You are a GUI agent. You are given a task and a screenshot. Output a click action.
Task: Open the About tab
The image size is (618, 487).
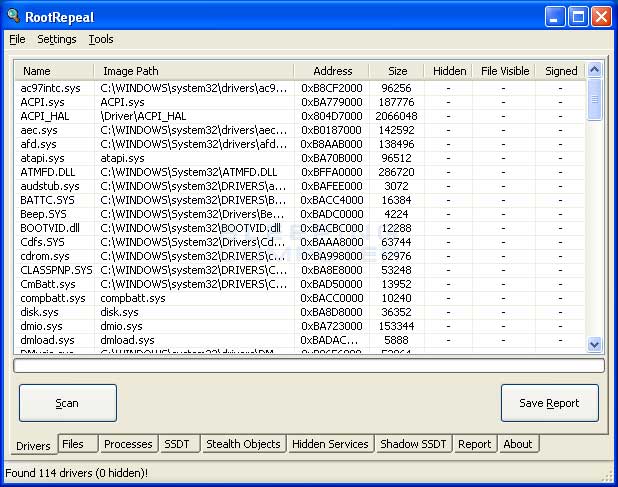(x=518, y=444)
